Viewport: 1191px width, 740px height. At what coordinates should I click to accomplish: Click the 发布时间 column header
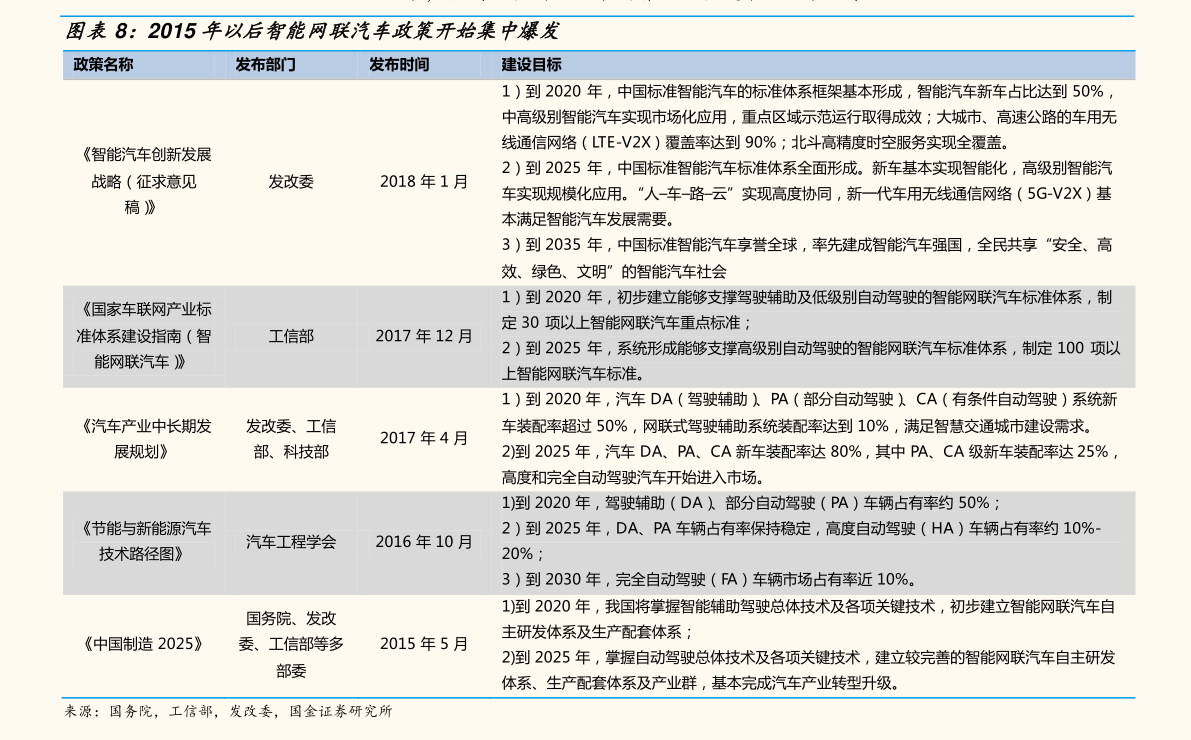tap(399, 65)
